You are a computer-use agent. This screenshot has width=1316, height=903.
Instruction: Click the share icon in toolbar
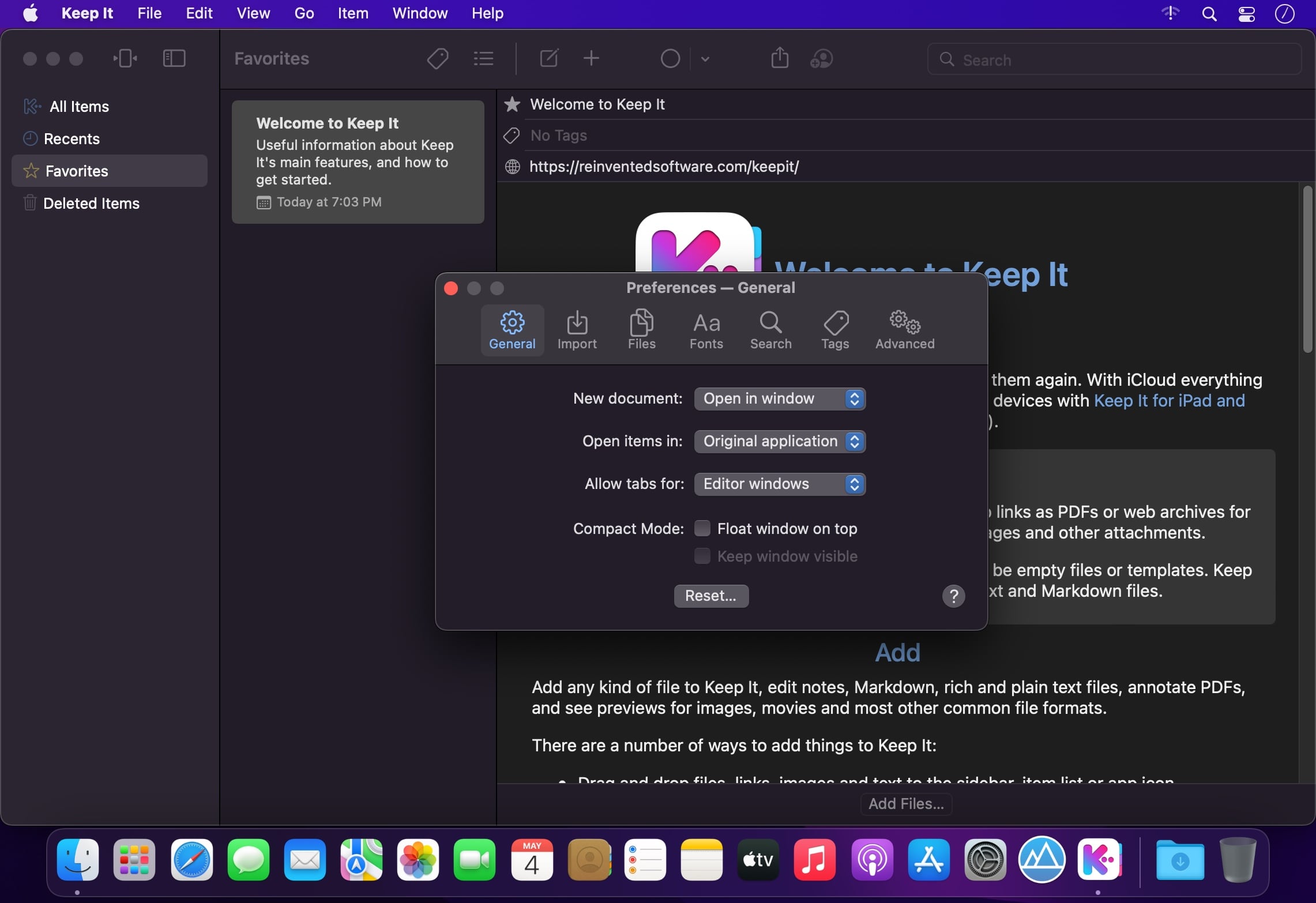coord(780,58)
